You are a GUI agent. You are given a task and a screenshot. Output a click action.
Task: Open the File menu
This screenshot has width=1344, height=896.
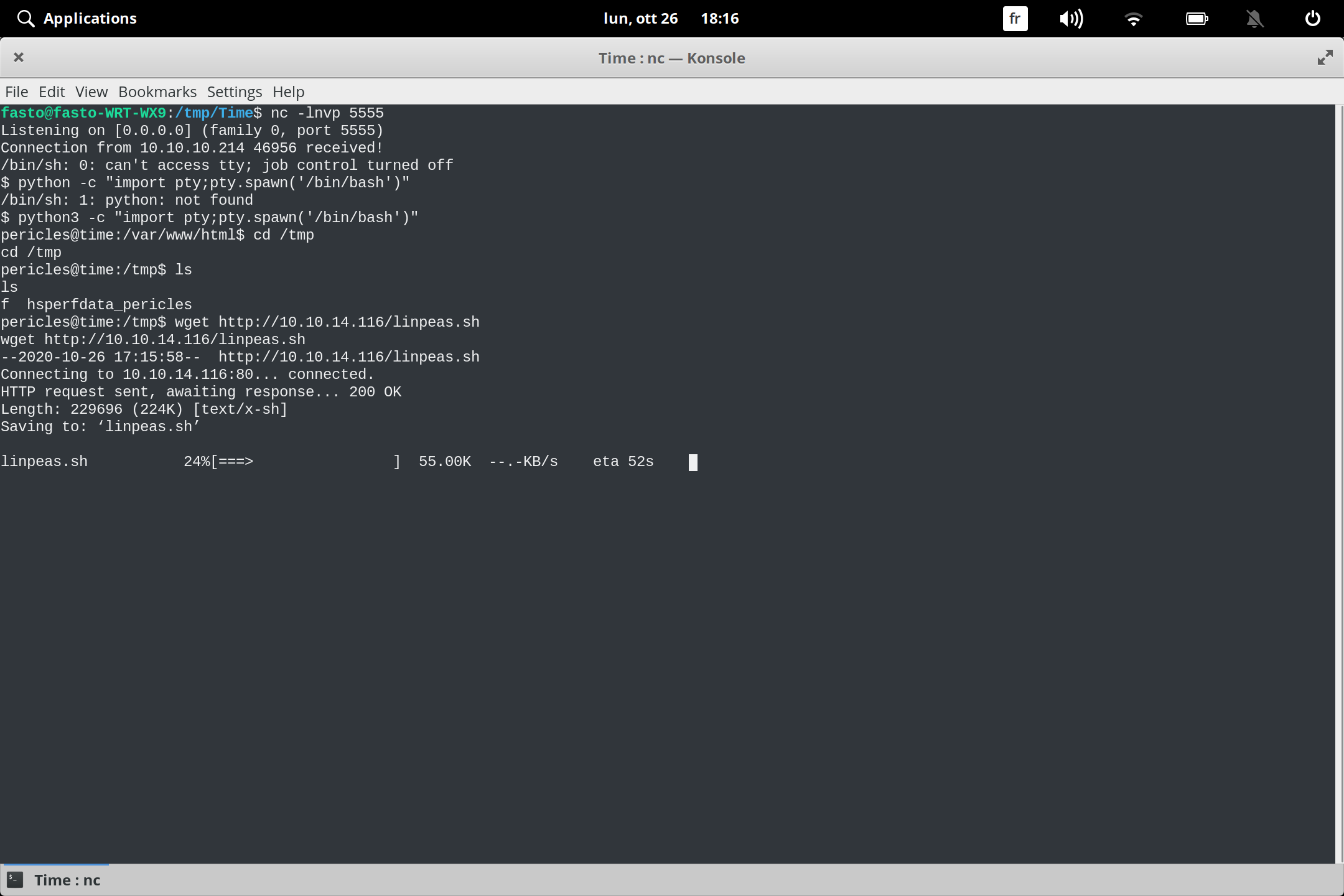(x=16, y=91)
